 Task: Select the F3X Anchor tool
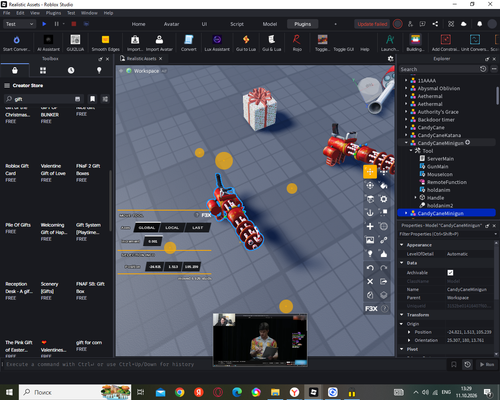click(370, 213)
